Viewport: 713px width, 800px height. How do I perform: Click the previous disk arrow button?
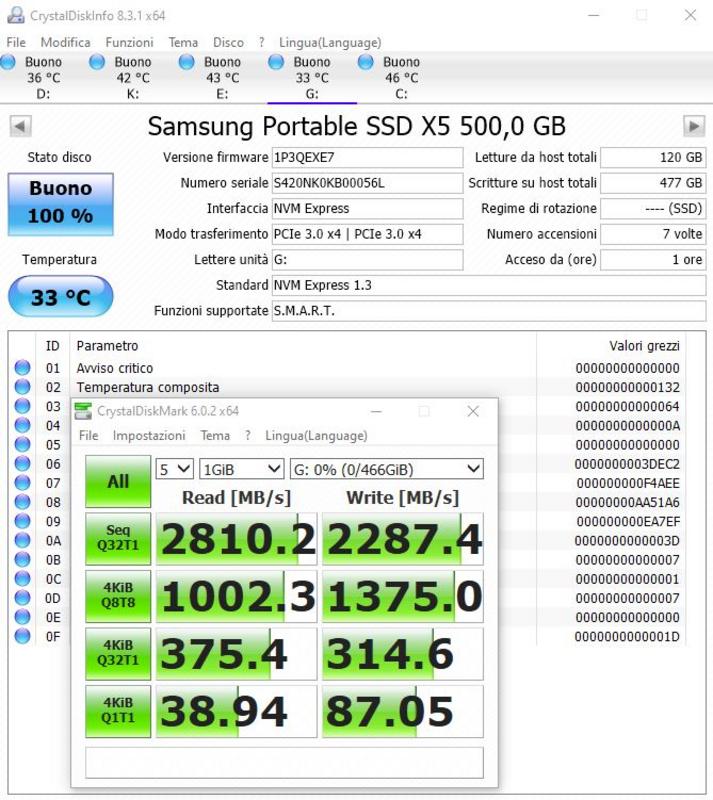point(20,126)
